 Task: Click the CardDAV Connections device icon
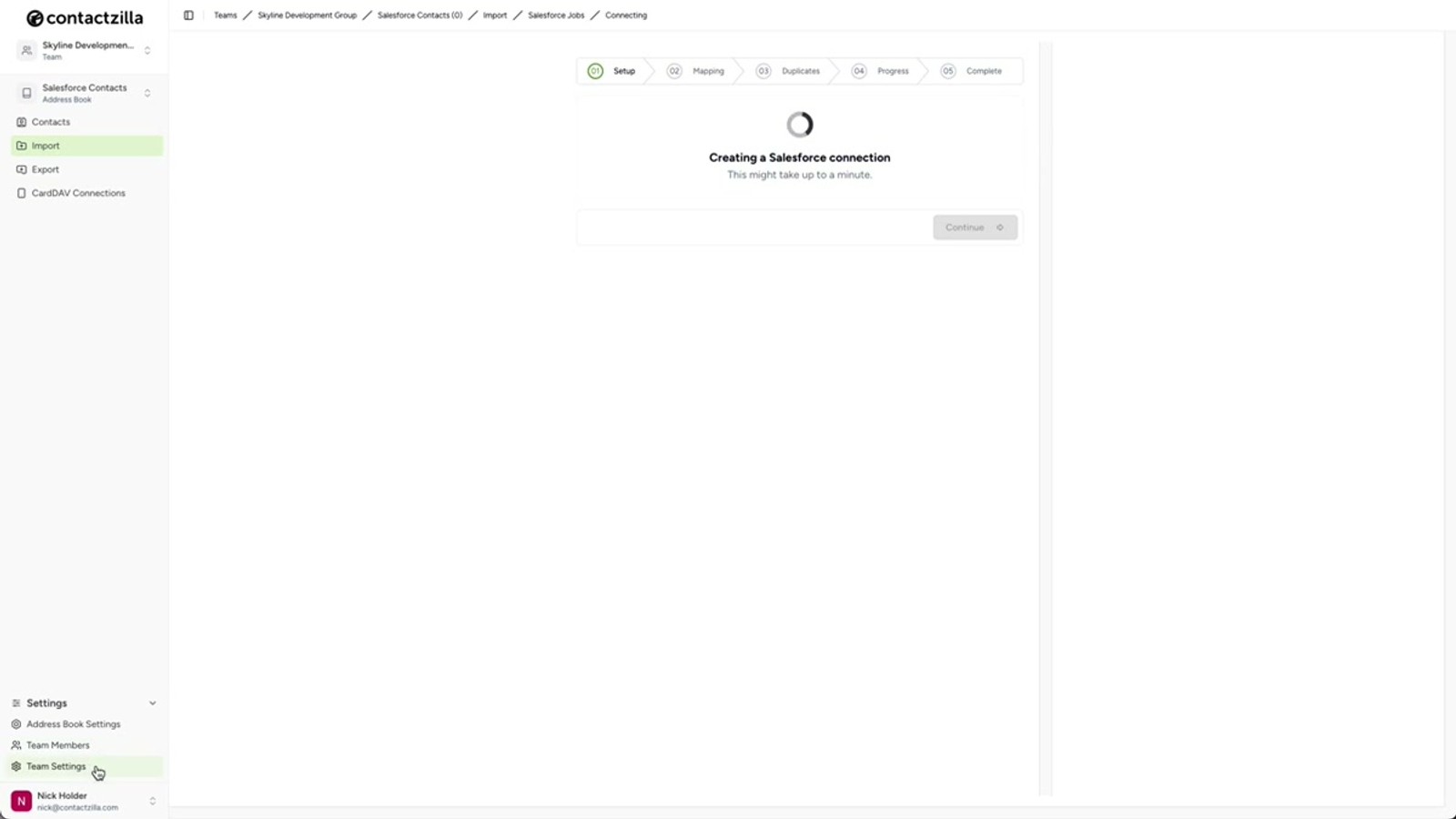21,193
